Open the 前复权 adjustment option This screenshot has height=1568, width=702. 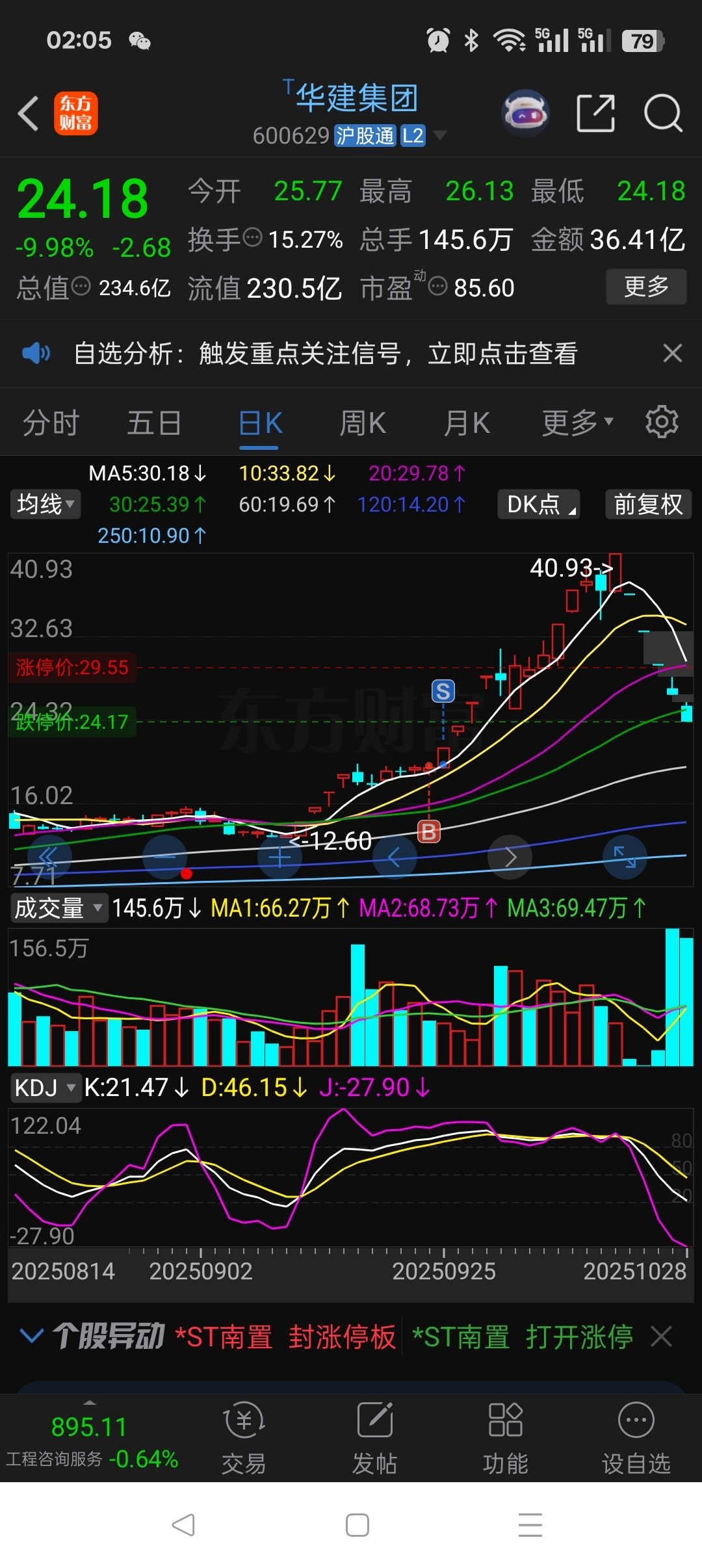coord(648,504)
